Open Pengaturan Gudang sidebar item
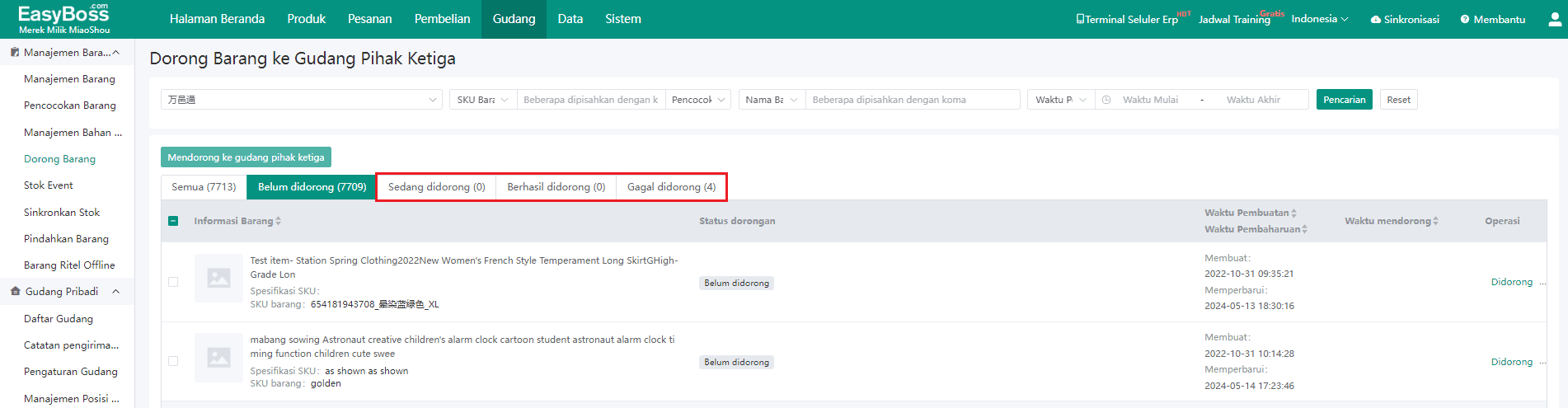 (71, 372)
